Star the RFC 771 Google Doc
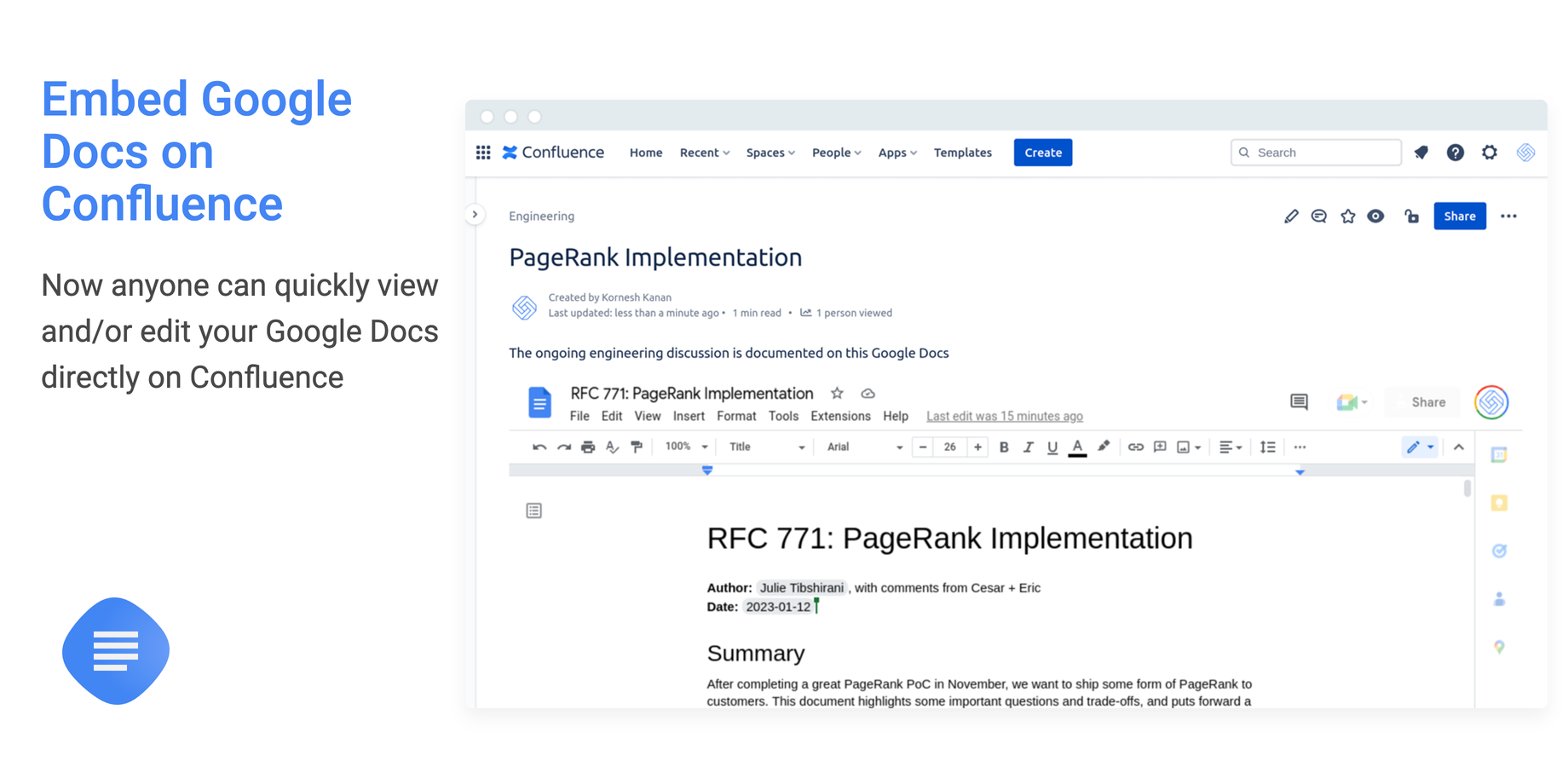Screen dimensions: 1568x767 pyautogui.click(x=837, y=394)
